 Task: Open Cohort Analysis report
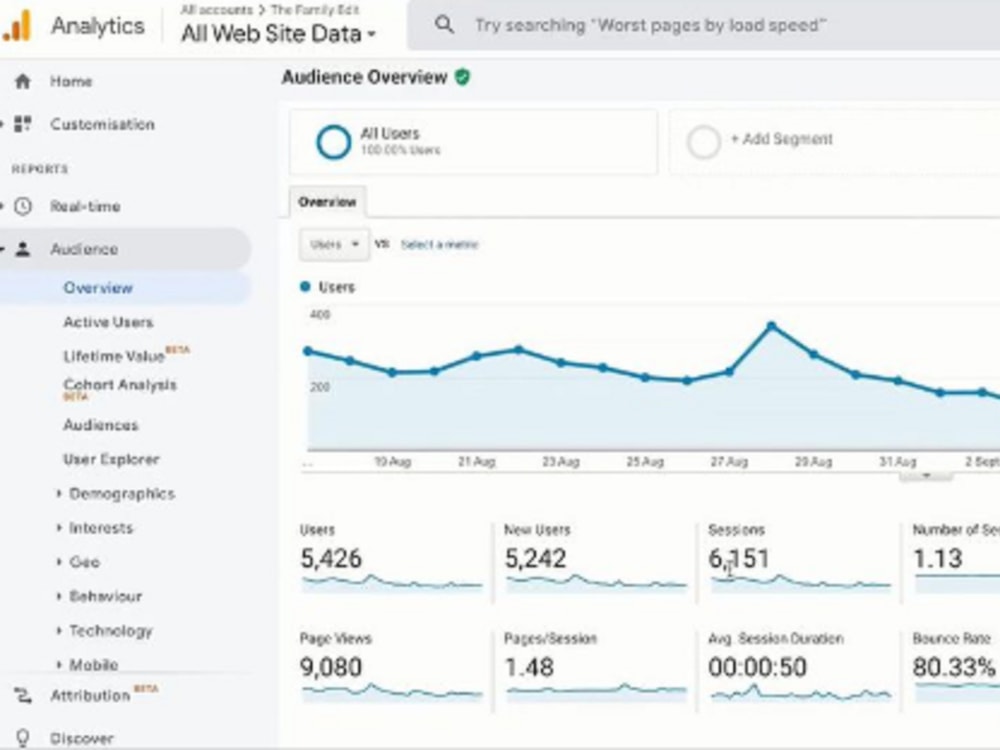tap(119, 385)
